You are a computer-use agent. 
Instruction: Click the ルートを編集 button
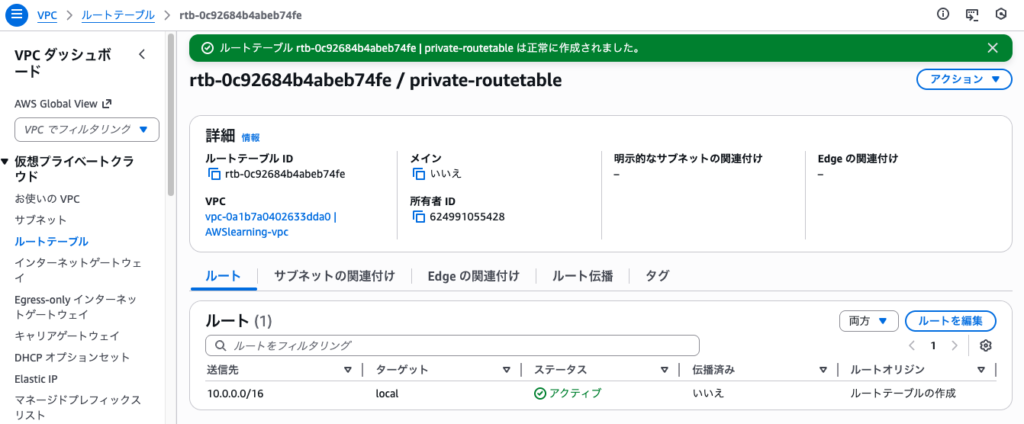[950, 321]
